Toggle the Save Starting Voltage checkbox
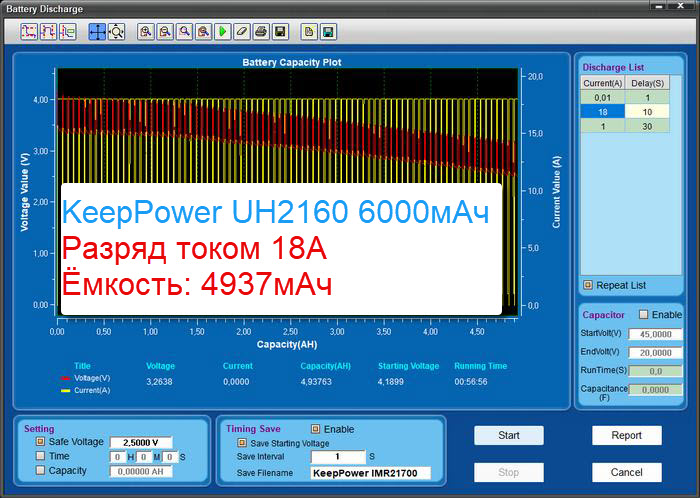This screenshot has height=498, width=700. pyautogui.click(x=241, y=442)
